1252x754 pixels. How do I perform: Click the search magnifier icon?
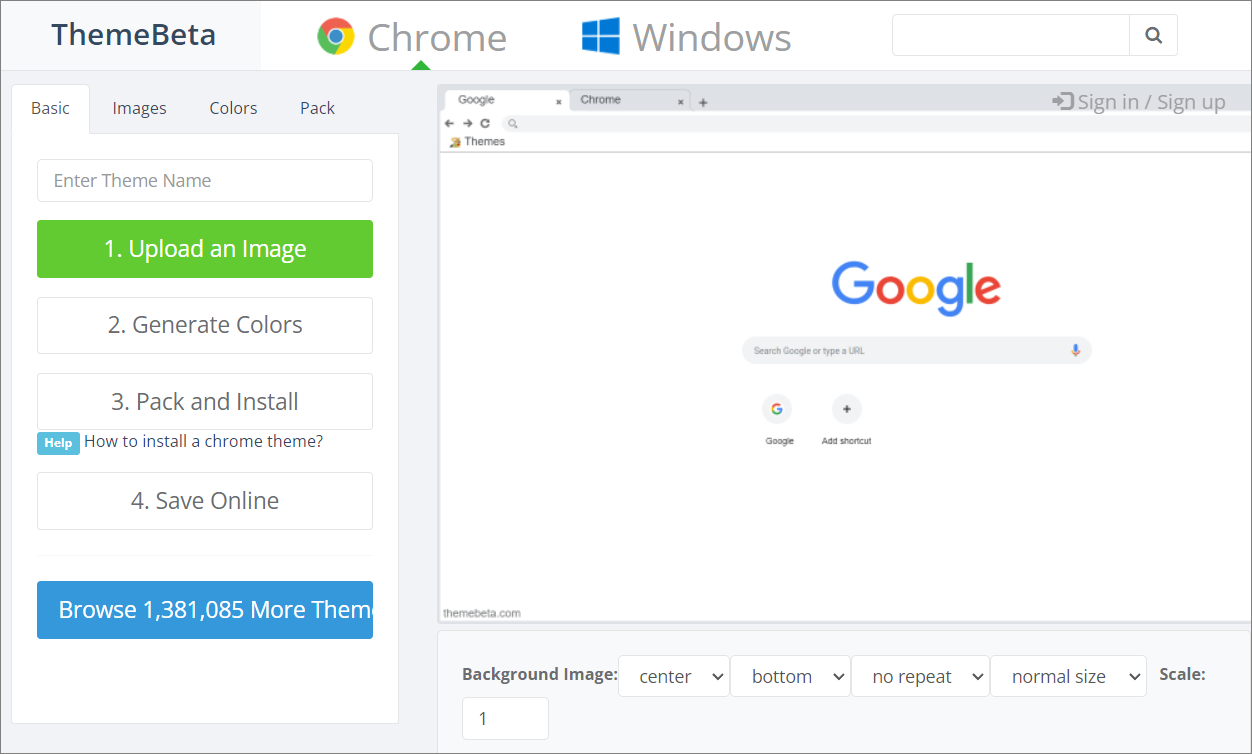[x=1153, y=34]
